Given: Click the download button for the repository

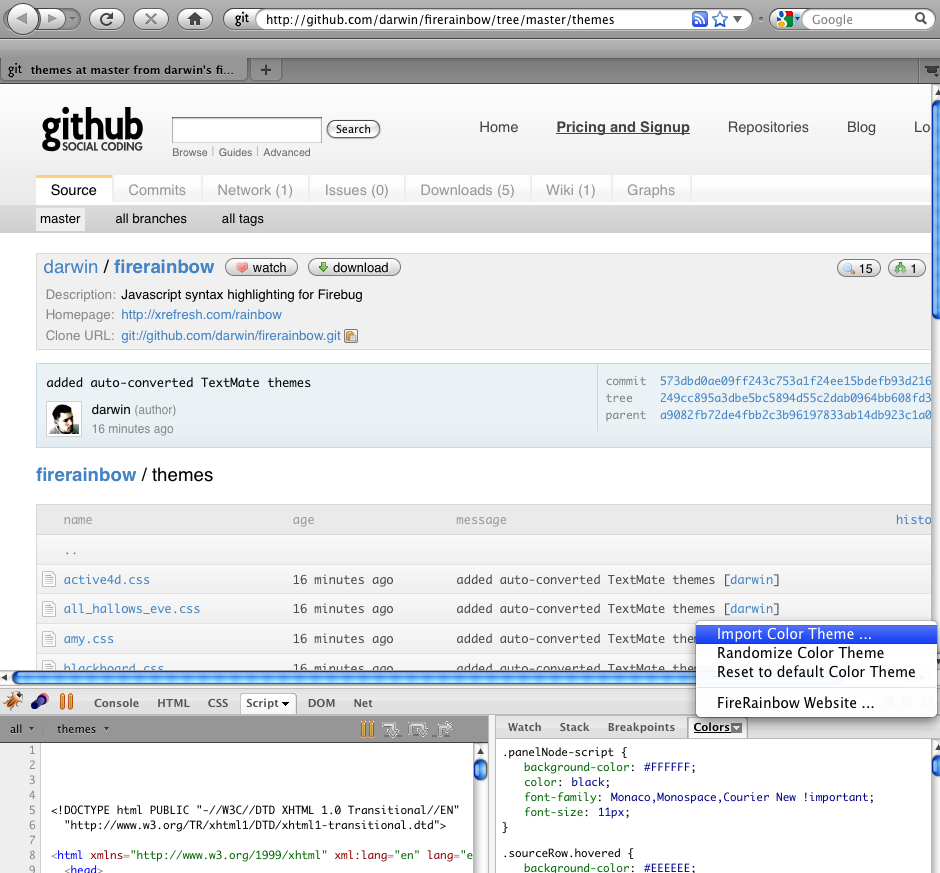Looking at the screenshot, I should click(354, 267).
